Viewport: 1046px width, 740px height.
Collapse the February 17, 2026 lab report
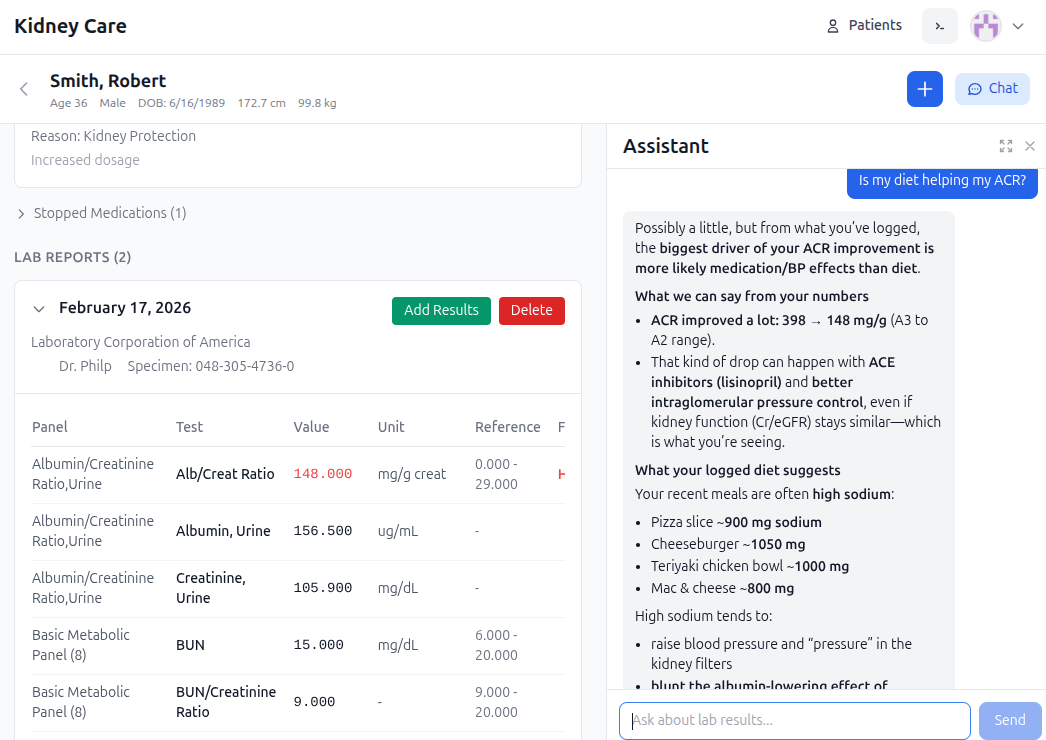[38, 308]
